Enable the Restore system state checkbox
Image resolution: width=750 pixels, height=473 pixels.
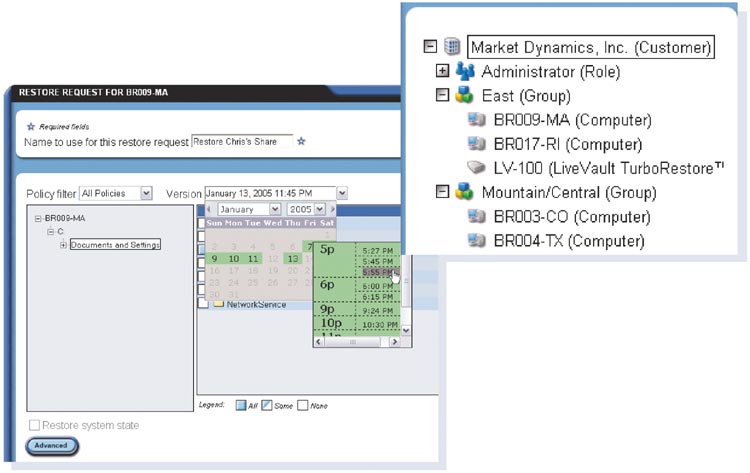click(35, 425)
